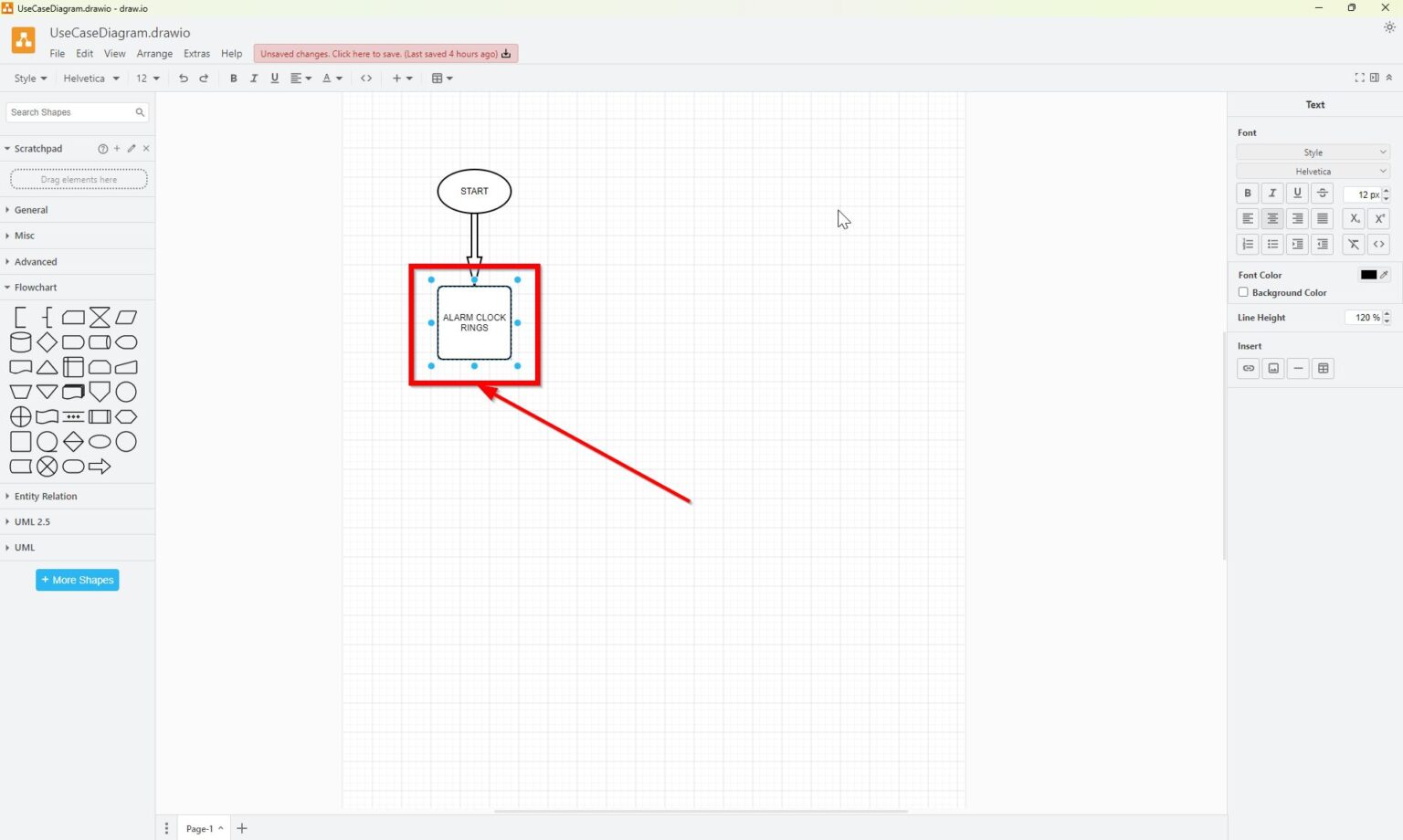The image size is (1403, 840).
Task: Pick a new Font Color swatch
Action: tap(1367, 274)
